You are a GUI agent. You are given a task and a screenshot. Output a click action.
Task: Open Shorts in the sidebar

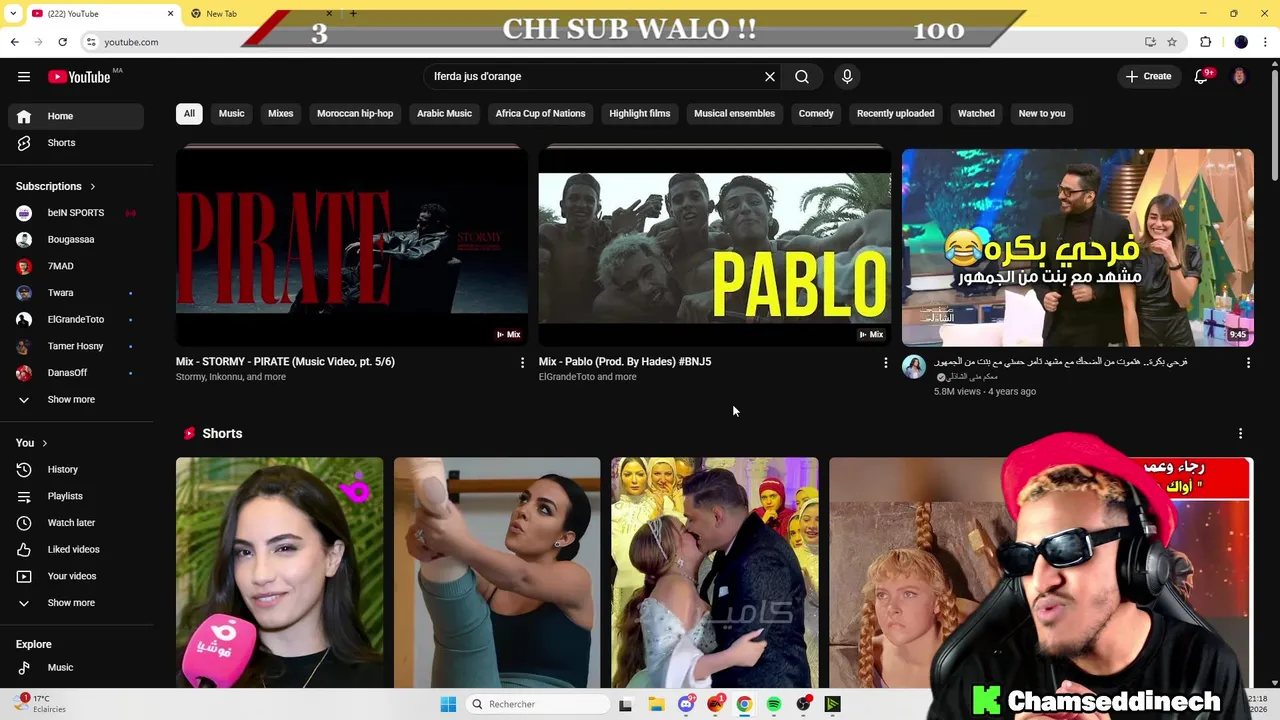pyautogui.click(x=76, y=143)
